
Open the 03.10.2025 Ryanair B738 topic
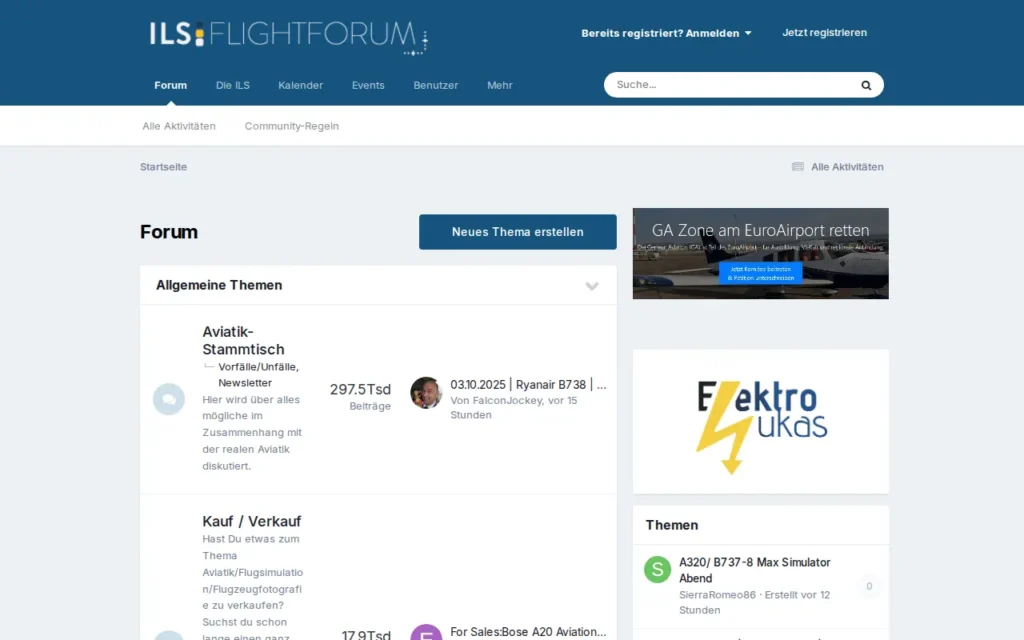(528, 385)
